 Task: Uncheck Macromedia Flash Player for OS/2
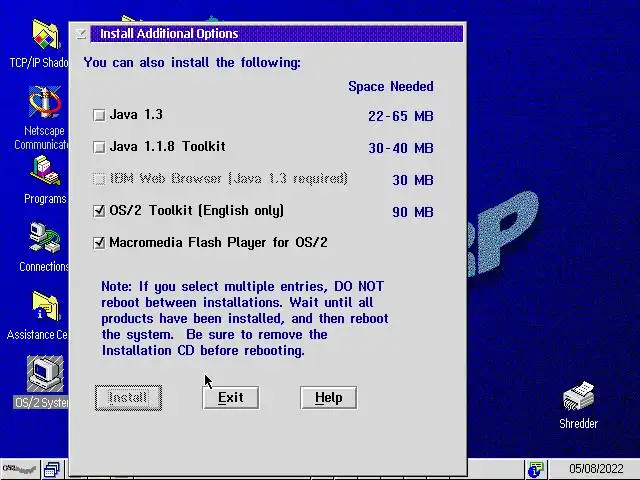click(99, 243)
